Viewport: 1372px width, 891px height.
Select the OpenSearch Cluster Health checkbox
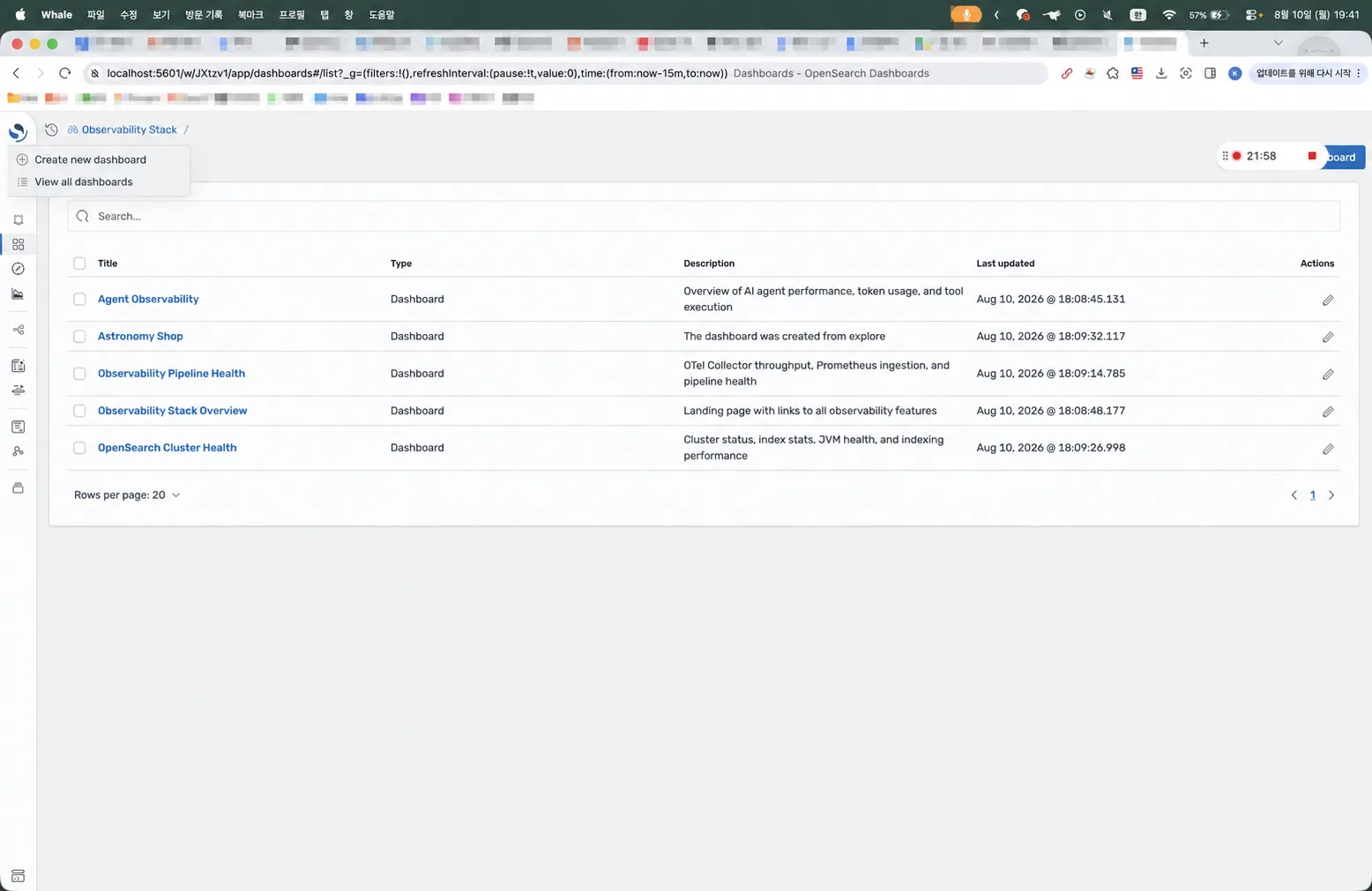[79, 448]
